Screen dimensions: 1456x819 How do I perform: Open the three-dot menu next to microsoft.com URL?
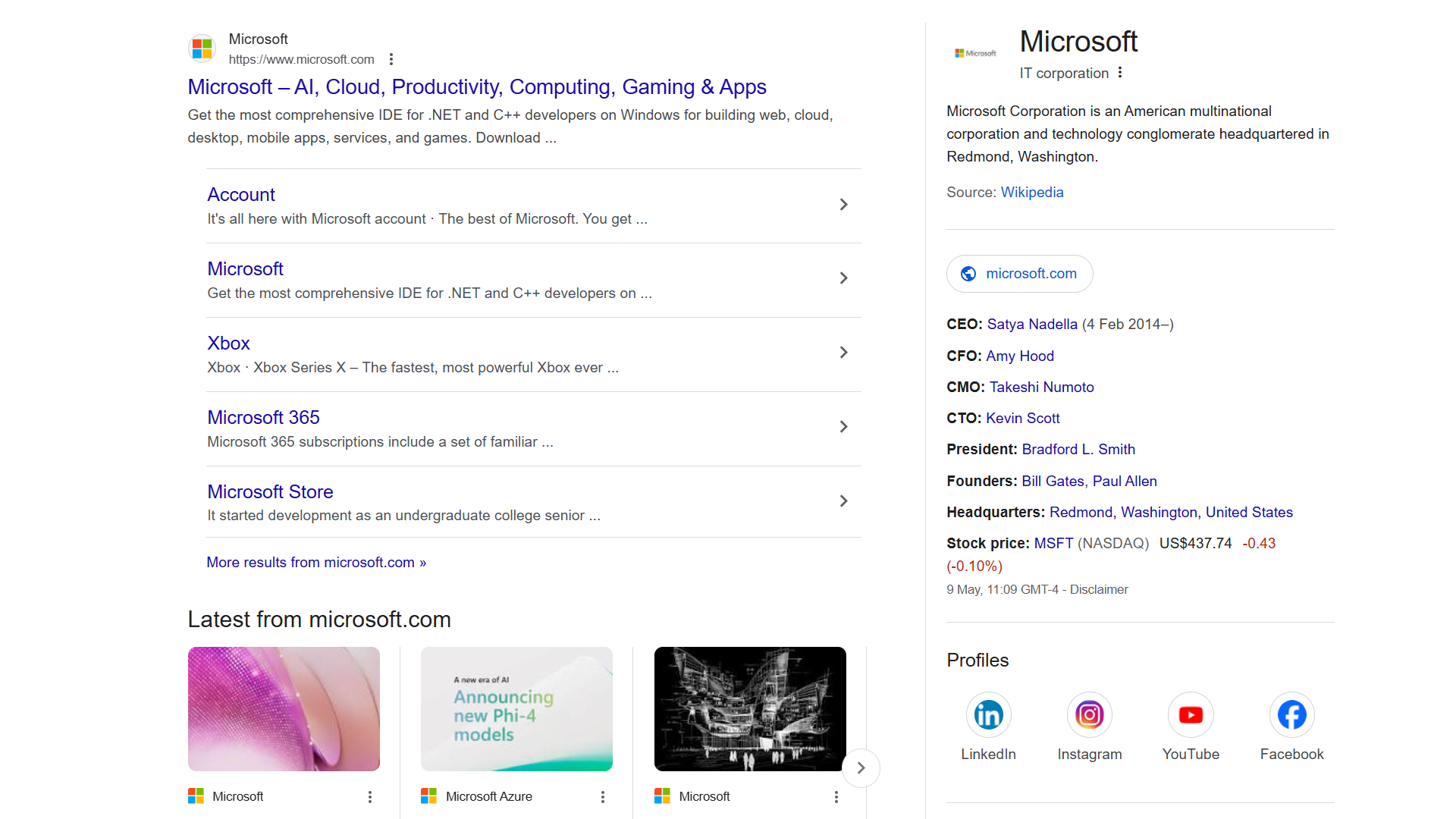click(x=391, y=59)
